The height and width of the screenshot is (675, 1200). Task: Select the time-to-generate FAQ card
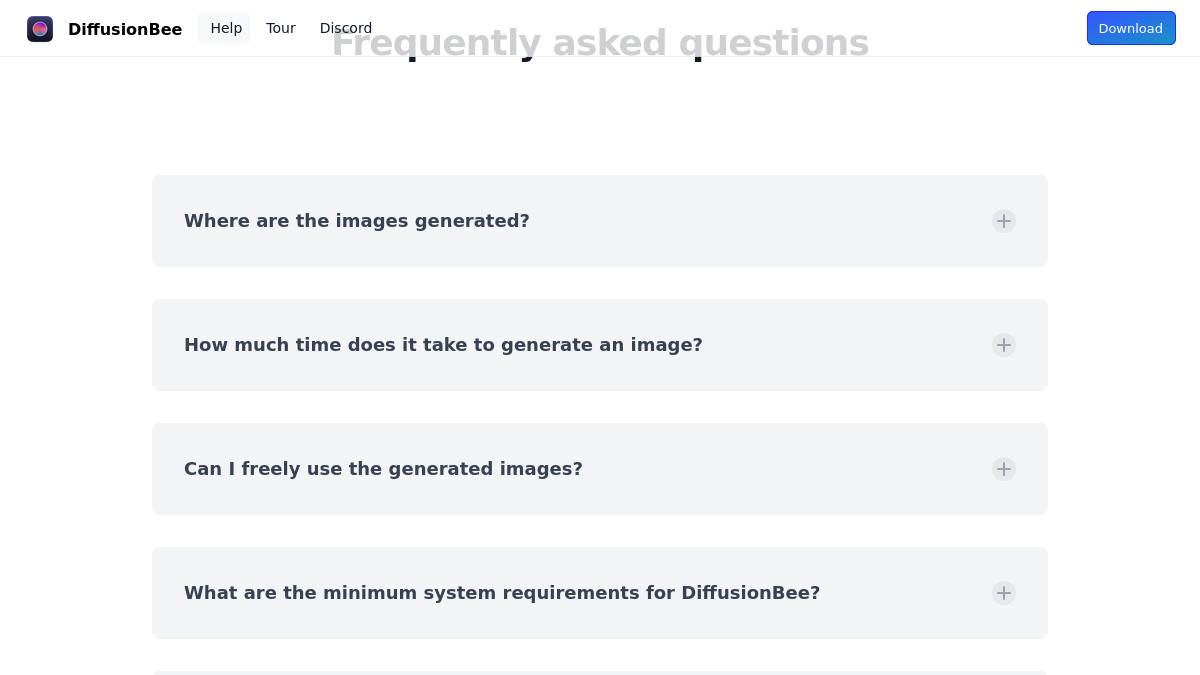coord(600,345)
